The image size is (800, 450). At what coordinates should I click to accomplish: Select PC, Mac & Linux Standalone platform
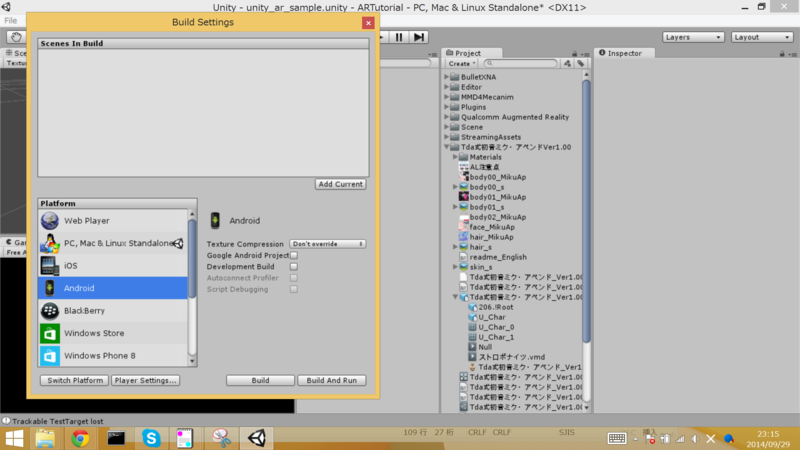click(113, 243)
